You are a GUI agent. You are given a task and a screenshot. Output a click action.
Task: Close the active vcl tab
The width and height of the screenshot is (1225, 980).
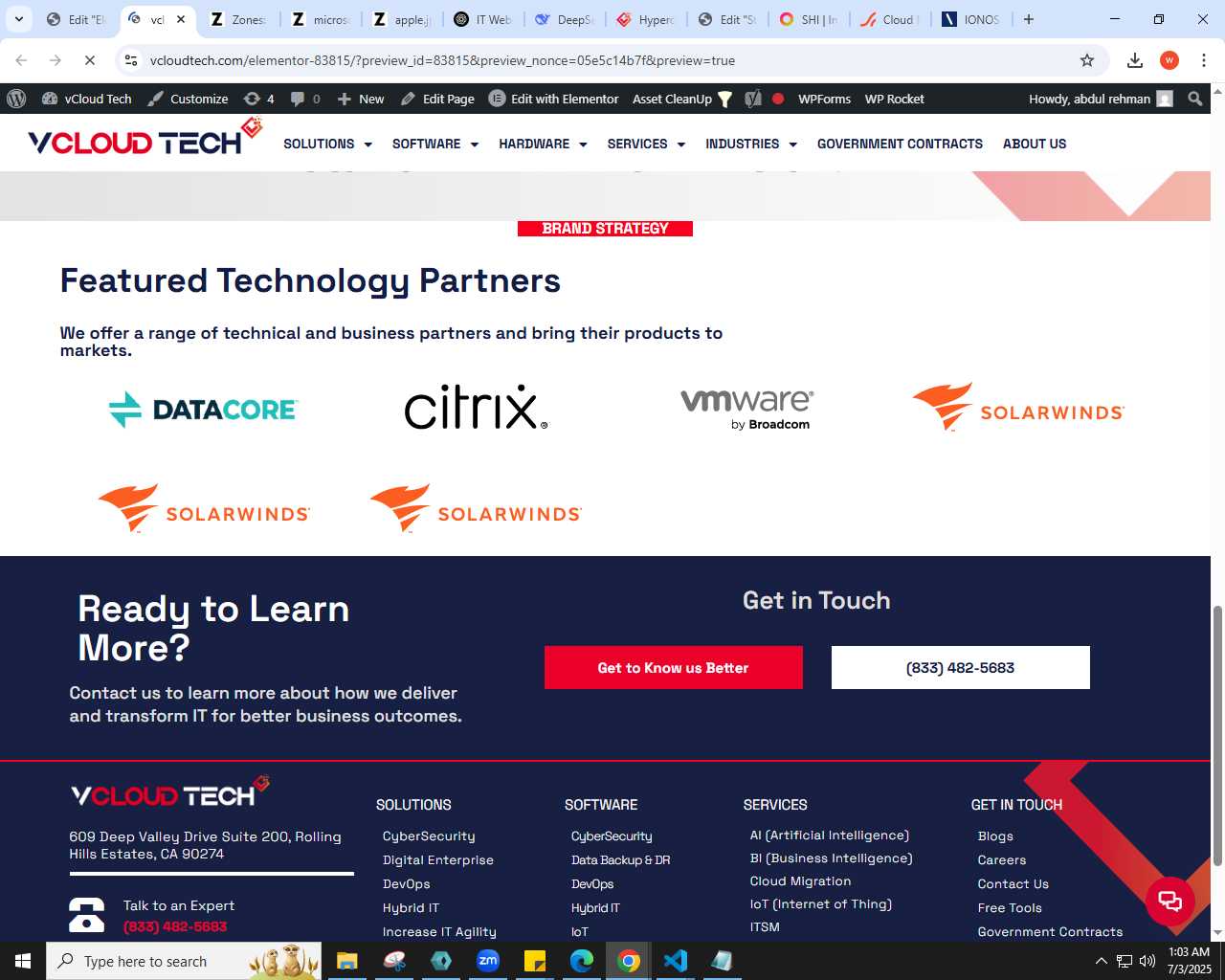click(181, 19)
